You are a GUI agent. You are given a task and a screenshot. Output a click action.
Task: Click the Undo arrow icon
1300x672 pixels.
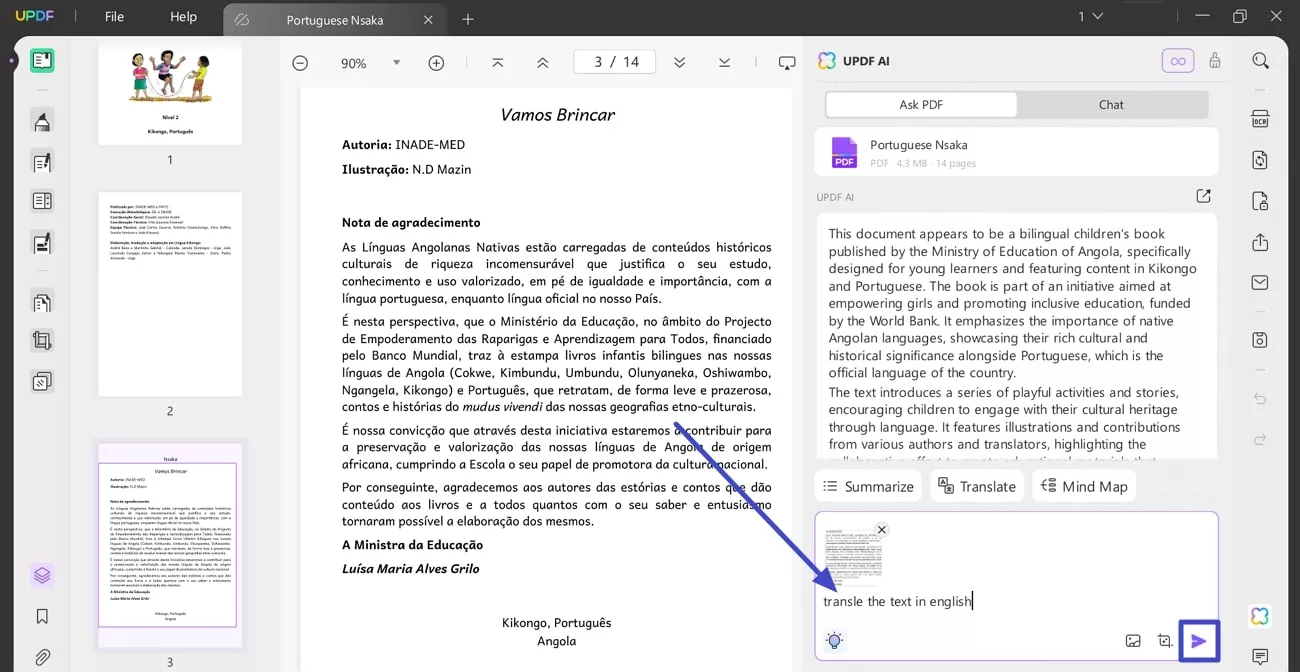point(1260,399)
